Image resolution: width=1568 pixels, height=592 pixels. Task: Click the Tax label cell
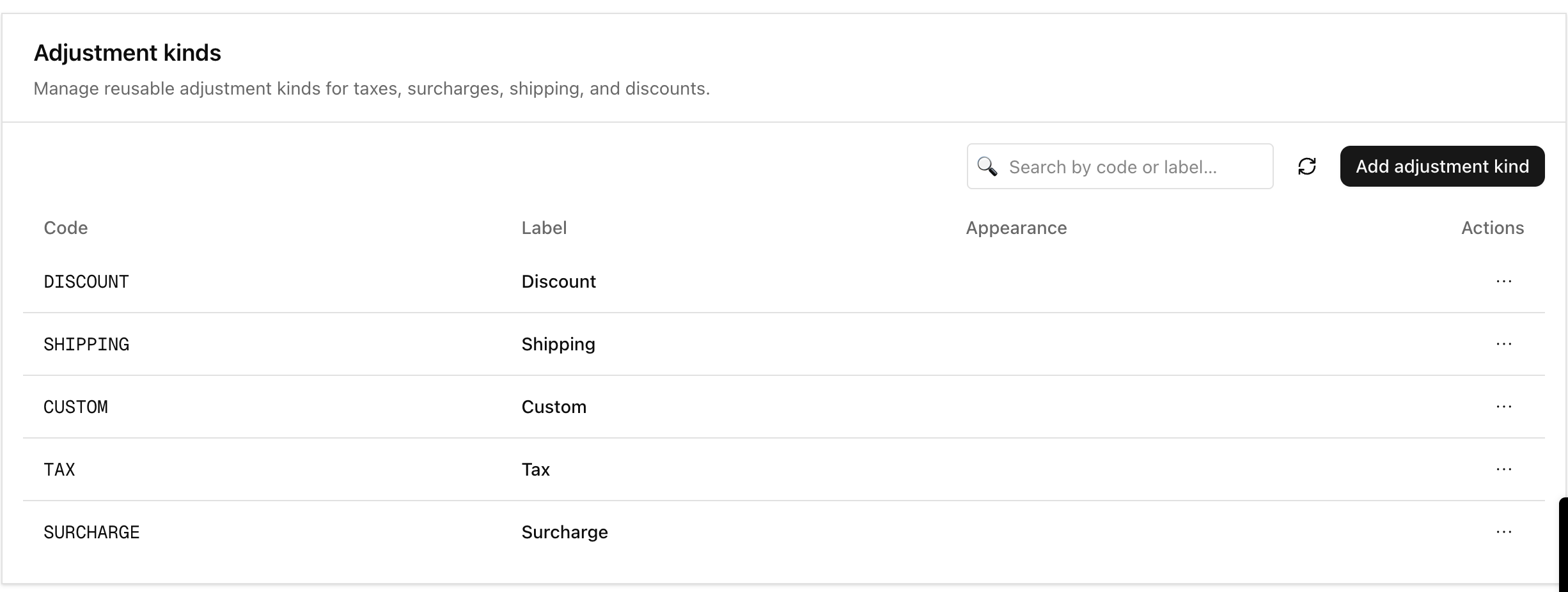[x=535, y=469]
